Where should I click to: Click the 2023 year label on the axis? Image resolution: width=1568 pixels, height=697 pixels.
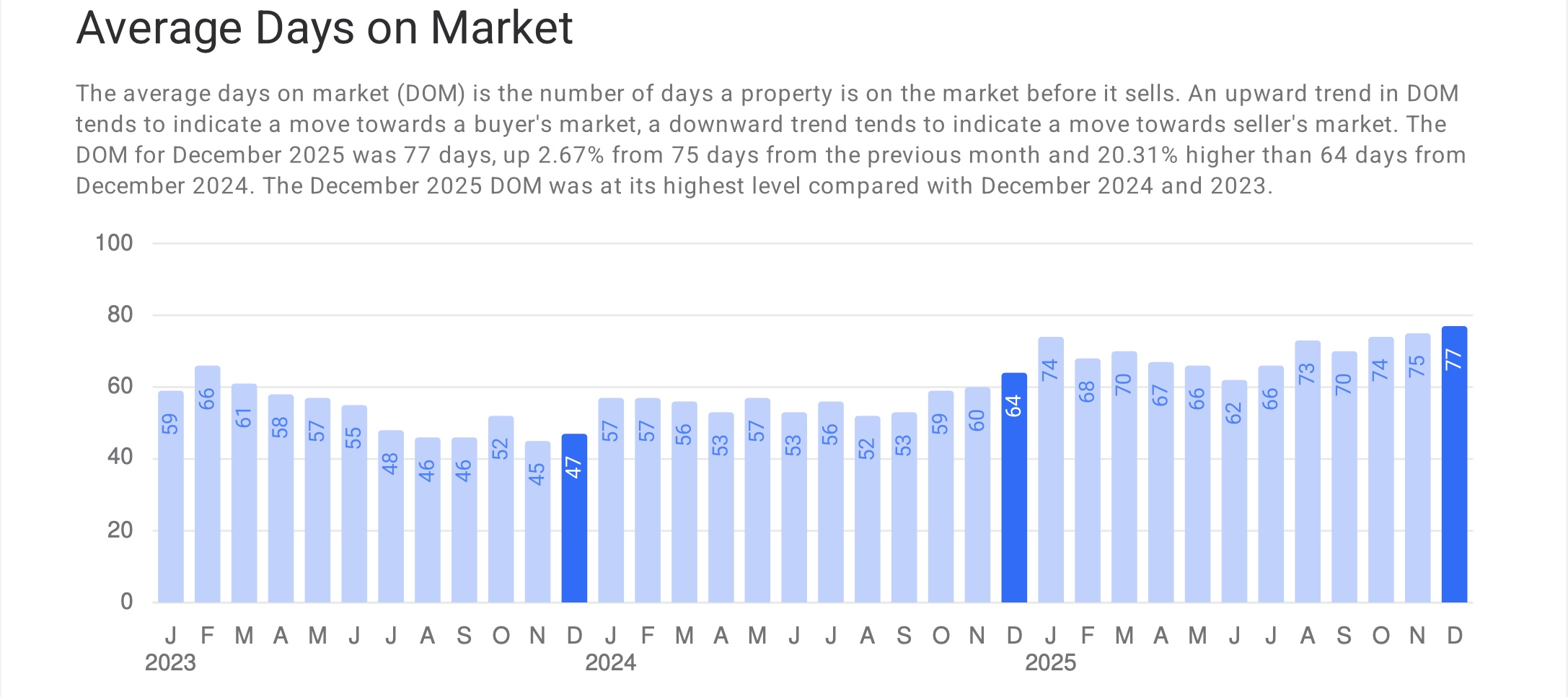point(170,662)
